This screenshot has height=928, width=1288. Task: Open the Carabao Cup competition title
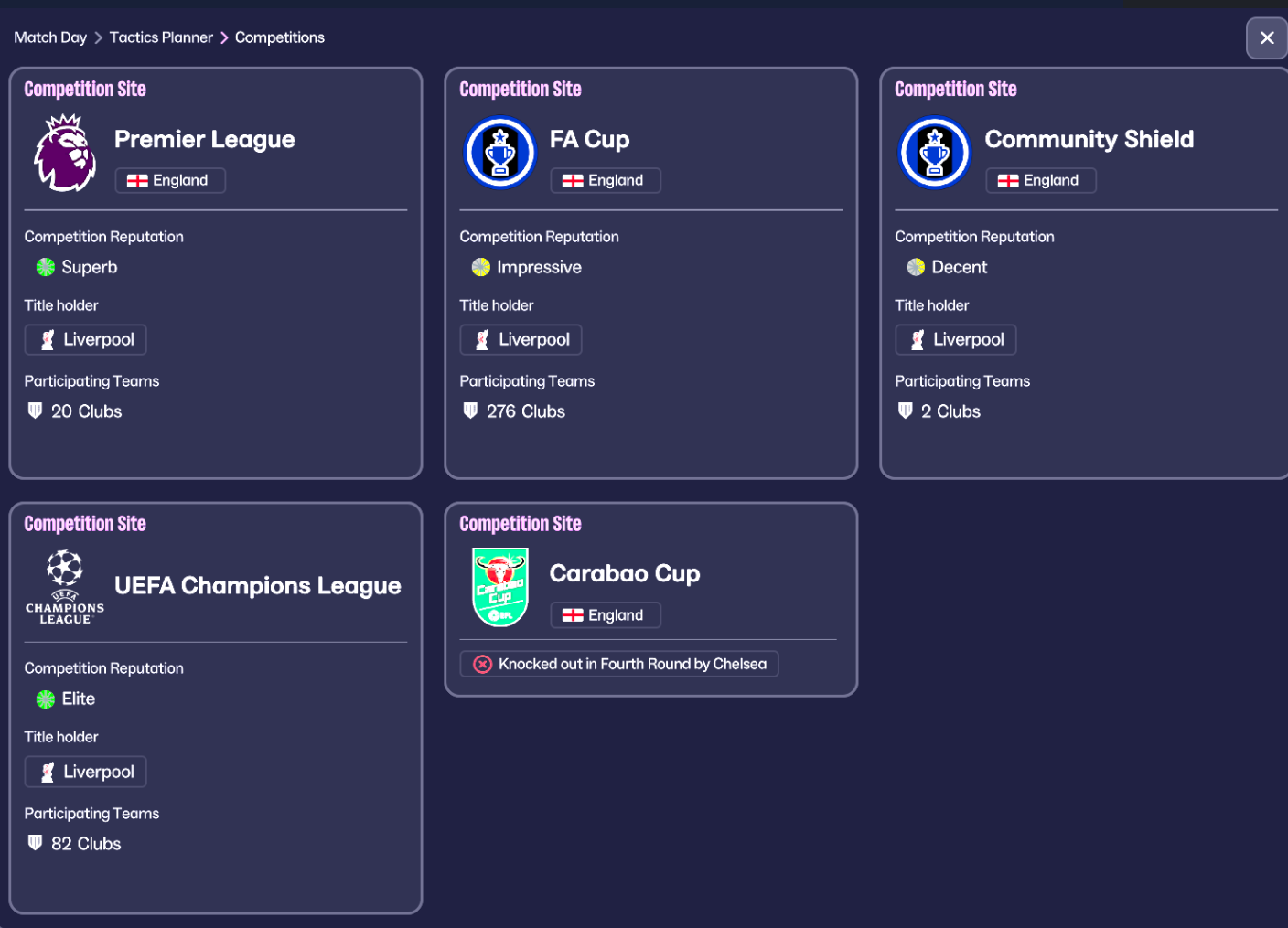tap(625, 573)
